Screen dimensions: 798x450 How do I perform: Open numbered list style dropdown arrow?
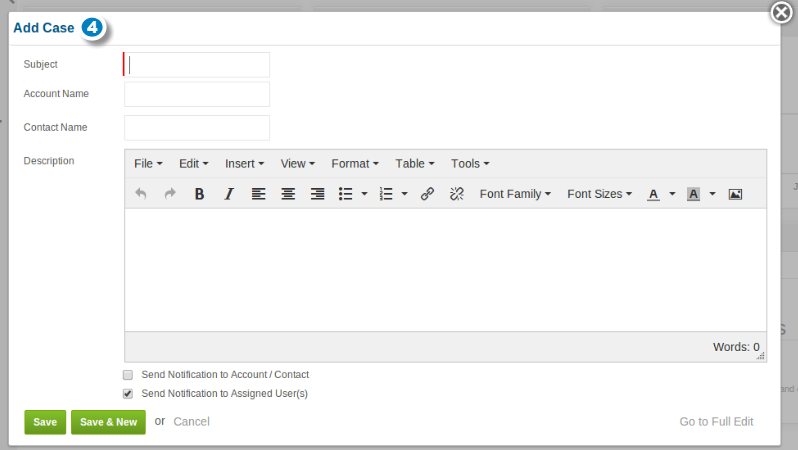tap(405, 194)
